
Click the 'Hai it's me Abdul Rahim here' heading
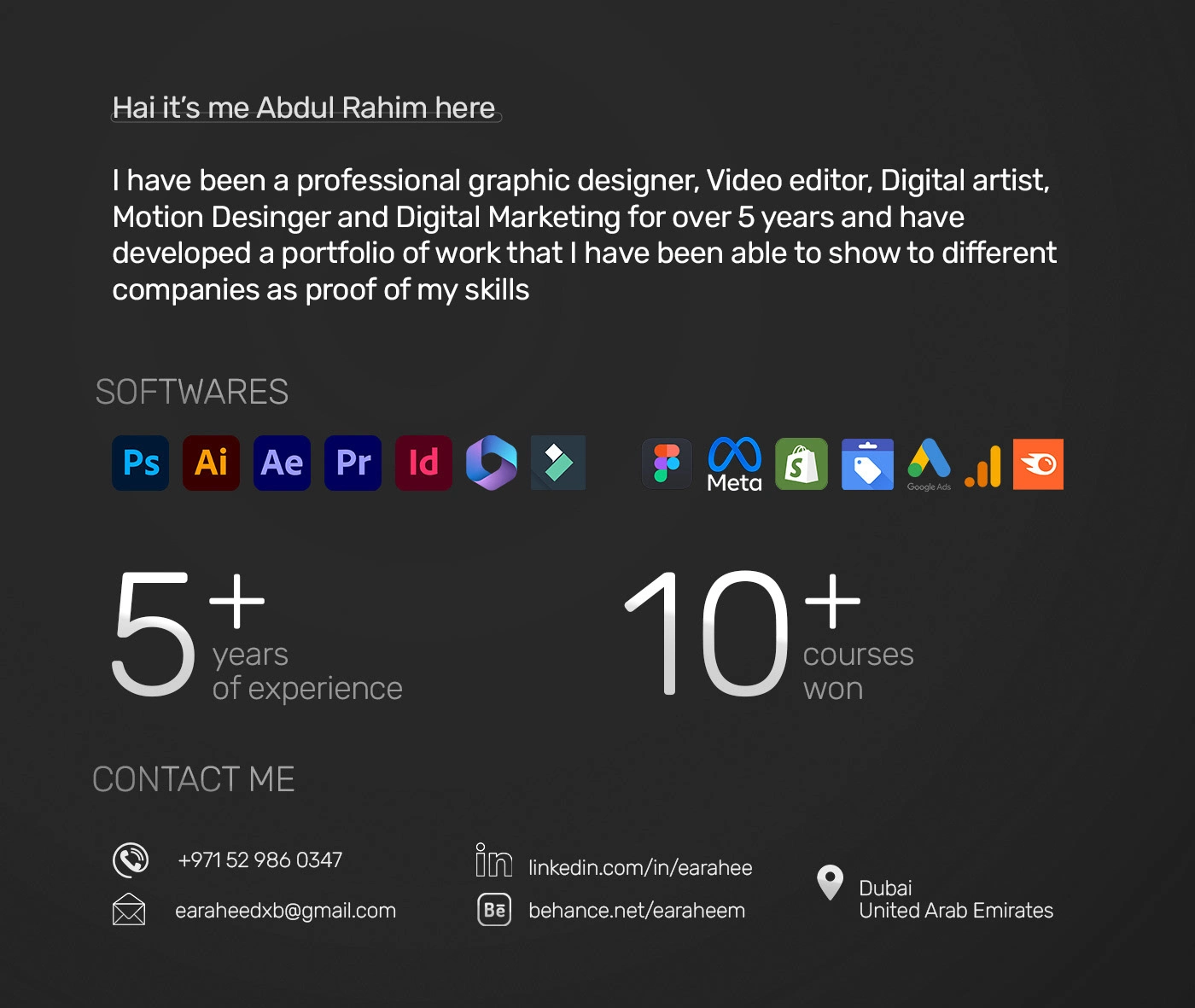[x=304, y=108]
